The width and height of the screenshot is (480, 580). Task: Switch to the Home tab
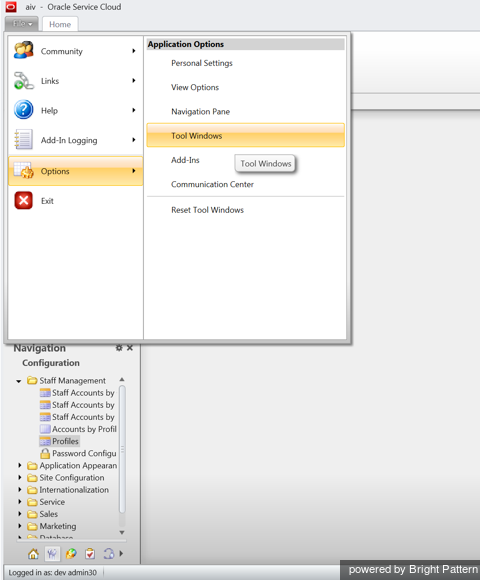60,24
